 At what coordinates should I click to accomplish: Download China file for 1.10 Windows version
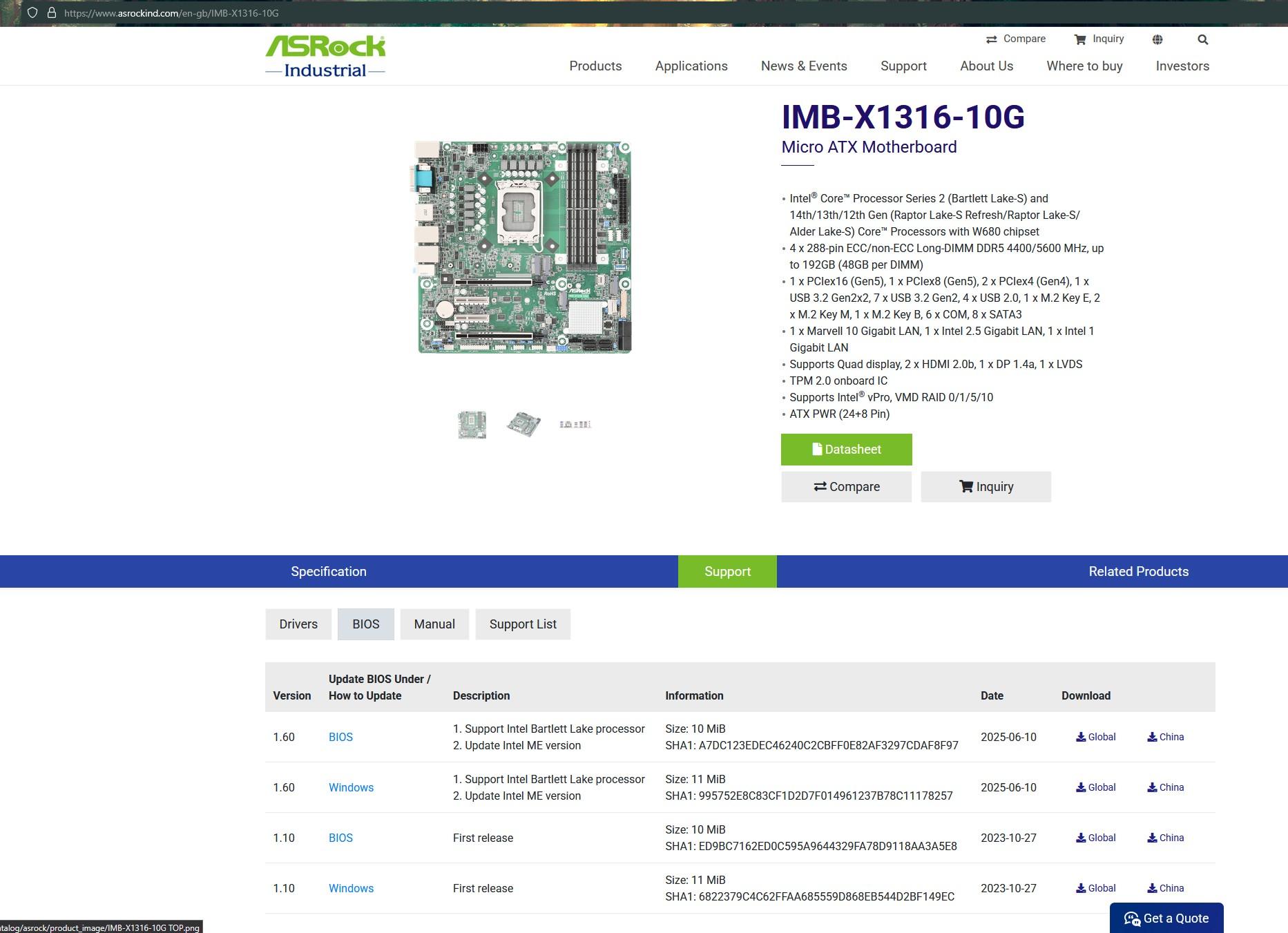[1165, 888]
